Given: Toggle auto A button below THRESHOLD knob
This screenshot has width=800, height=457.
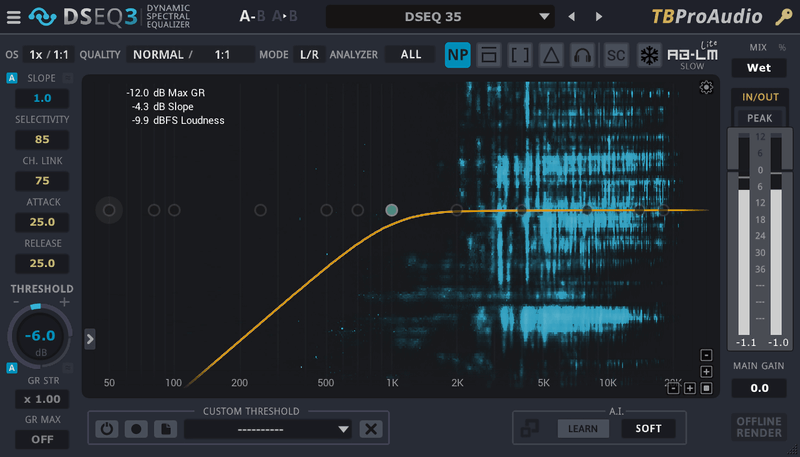Looking at the screenshot, I should pyautogui.click(x=12, y=368).
